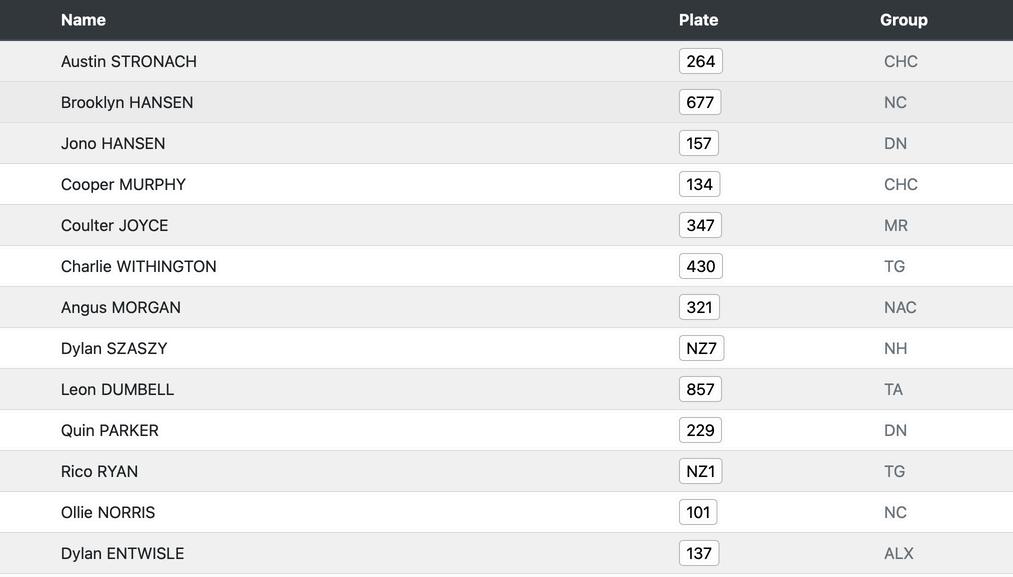Open Brooklyn HANSEN's row
1013x577 pixels.
127,102
